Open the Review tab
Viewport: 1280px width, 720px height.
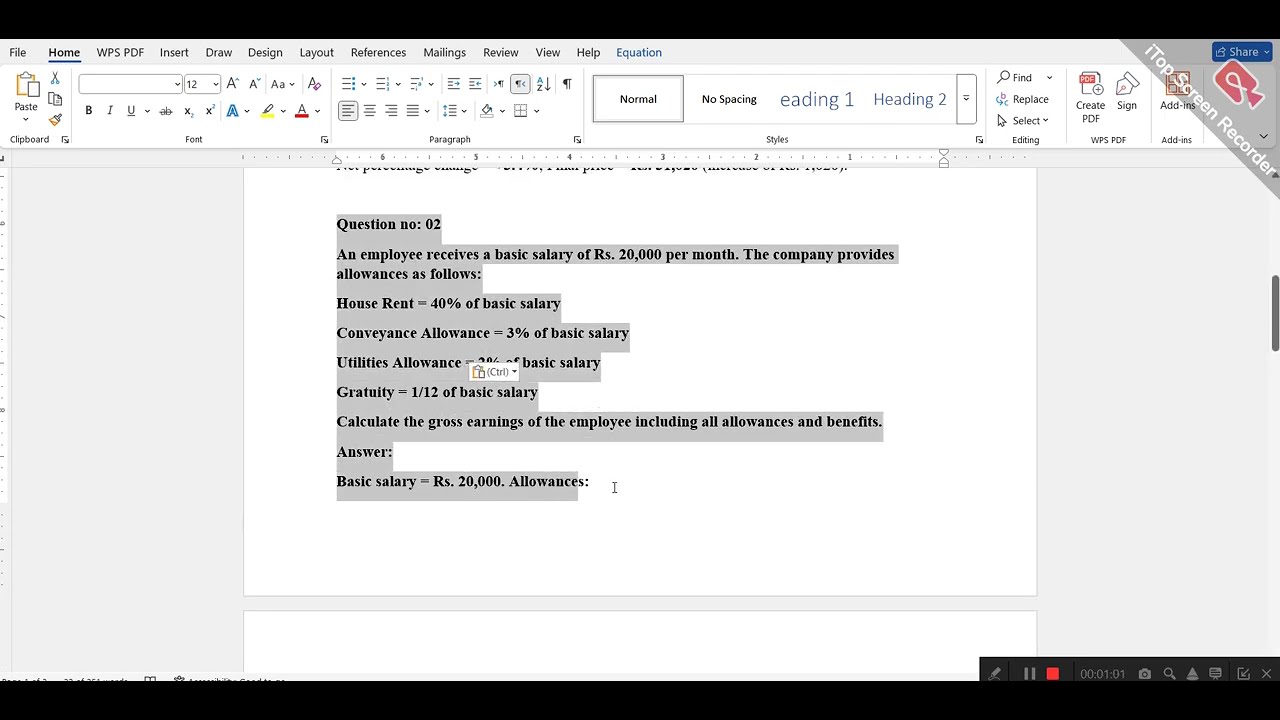tap(501, 52)
